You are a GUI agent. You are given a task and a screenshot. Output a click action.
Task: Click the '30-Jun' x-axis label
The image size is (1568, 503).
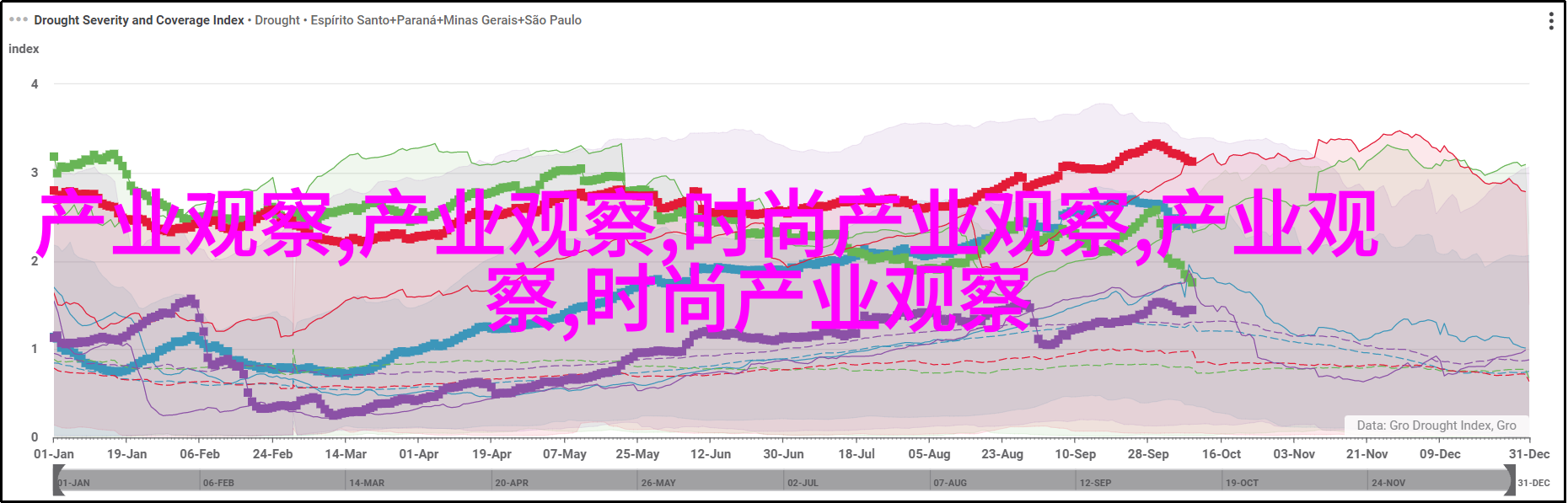[783, 454]
